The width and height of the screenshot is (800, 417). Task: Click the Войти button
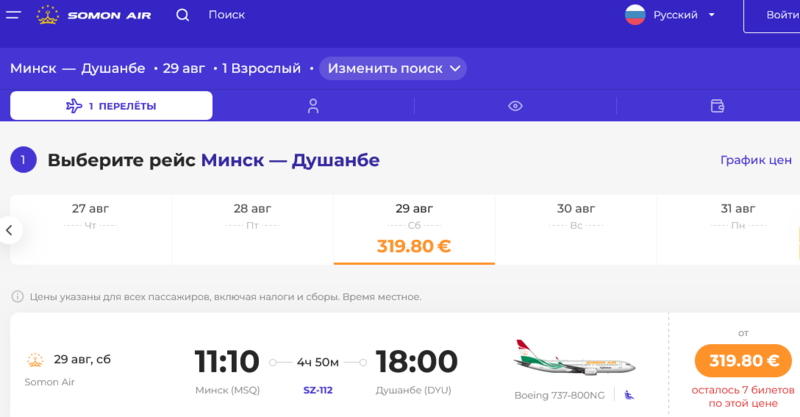click(x=772, y=16)
